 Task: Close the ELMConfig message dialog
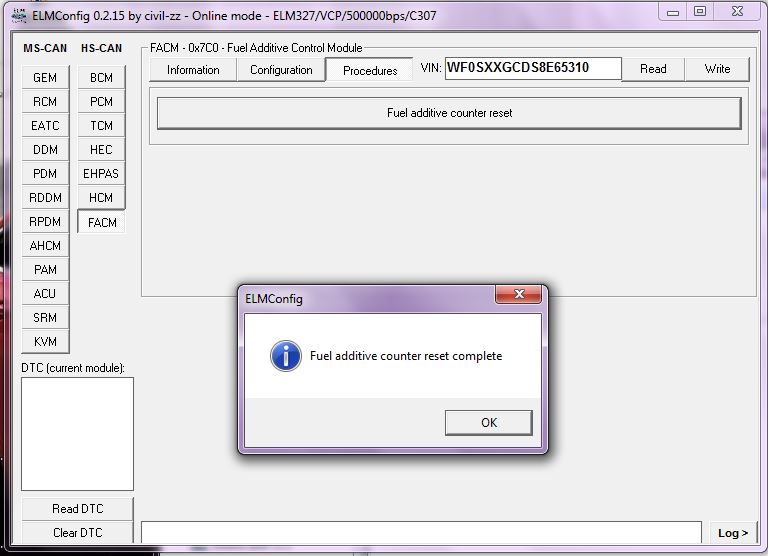(x=518, y=297)
